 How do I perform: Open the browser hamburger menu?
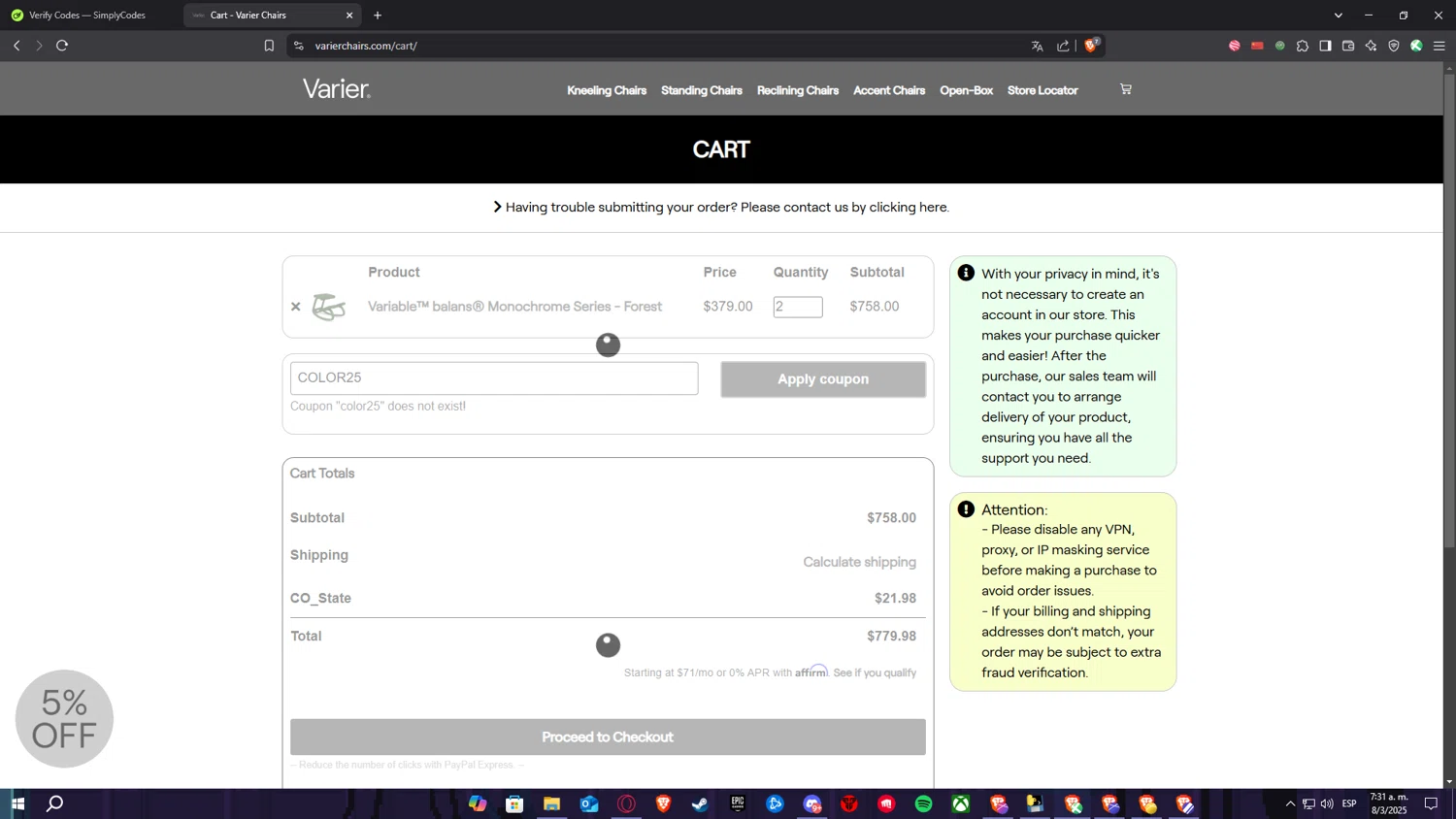(x=1439, y=46)
